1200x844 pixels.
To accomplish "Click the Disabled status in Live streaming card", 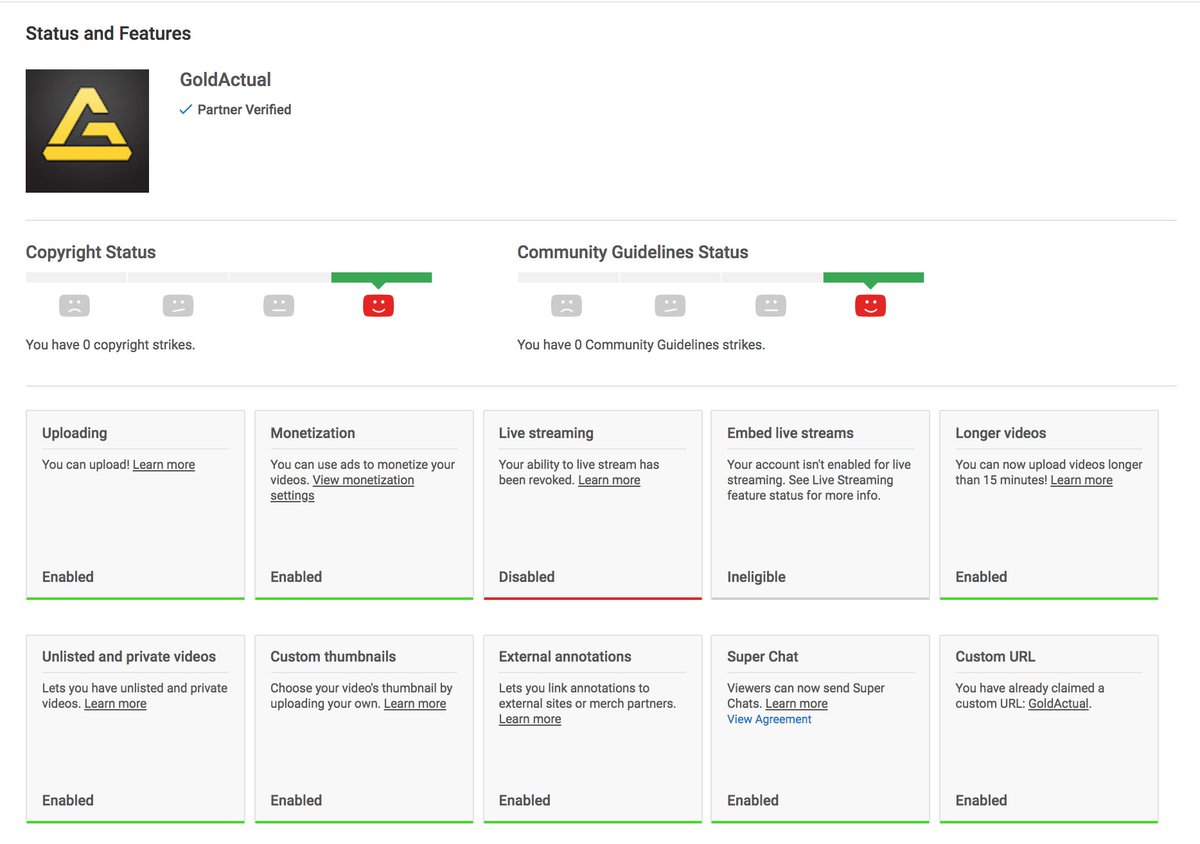I will point(527,577).
